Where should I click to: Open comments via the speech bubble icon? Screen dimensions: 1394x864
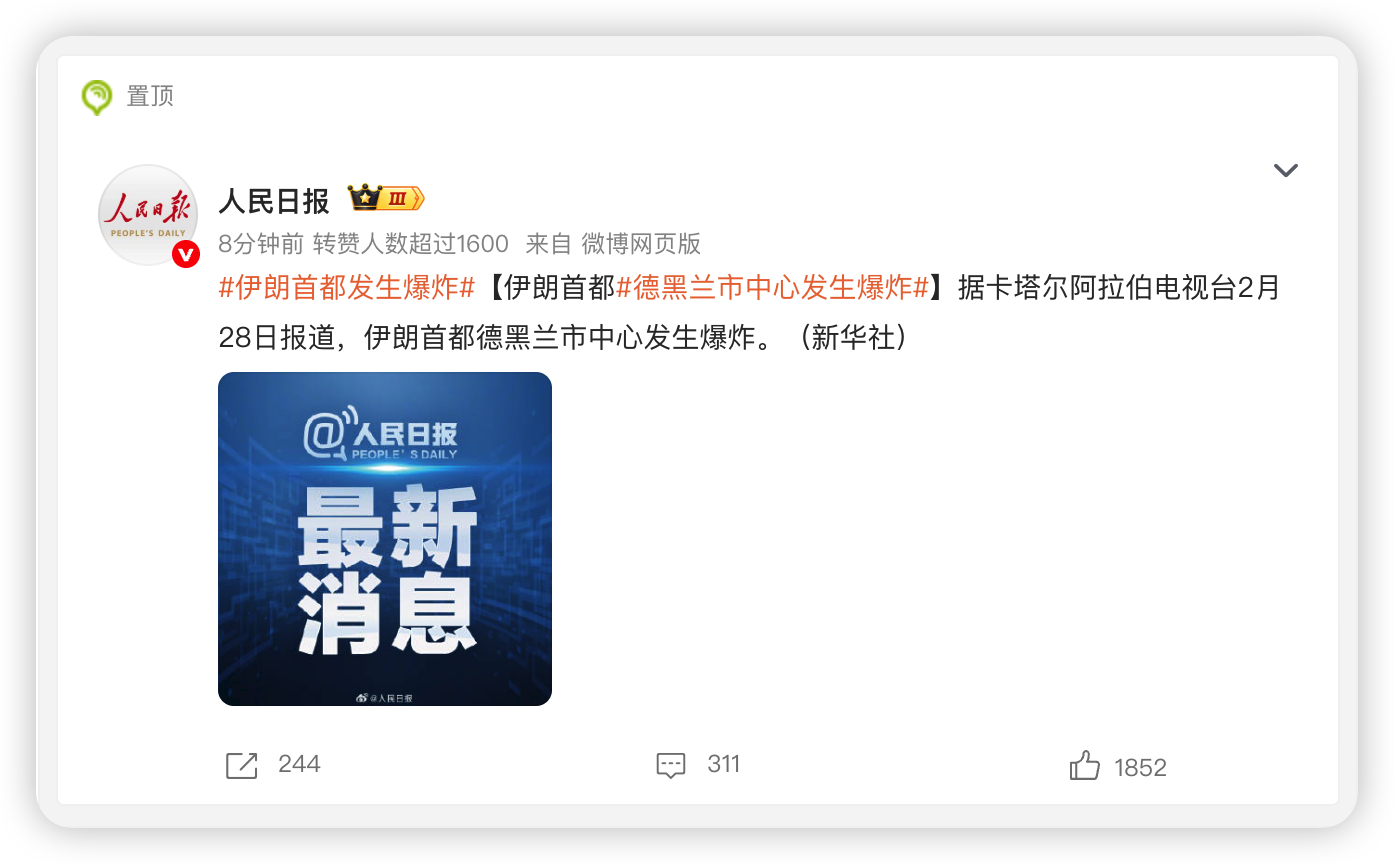click(x=671, y=766)
